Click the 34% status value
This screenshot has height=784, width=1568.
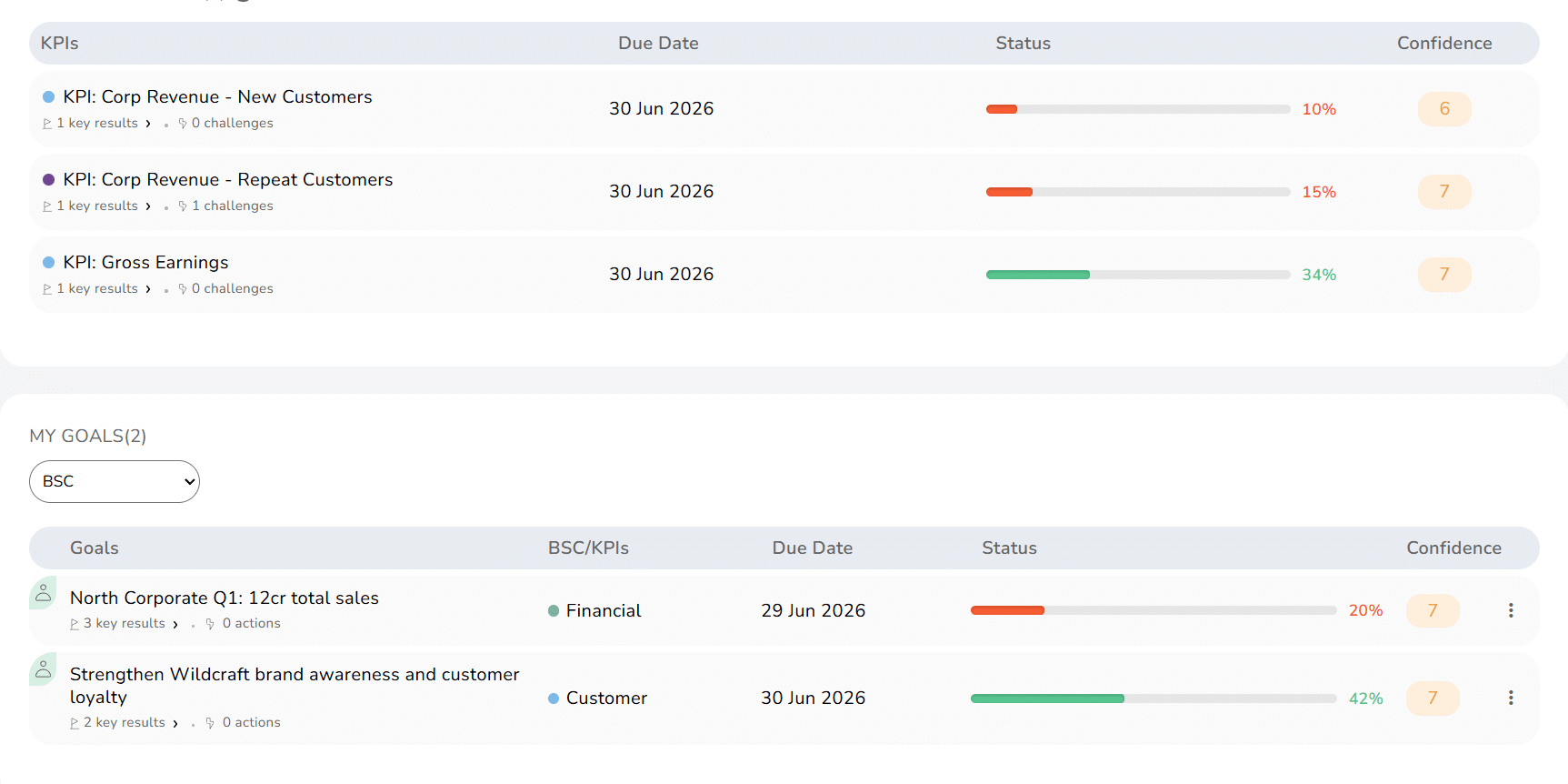point(1319,275)
